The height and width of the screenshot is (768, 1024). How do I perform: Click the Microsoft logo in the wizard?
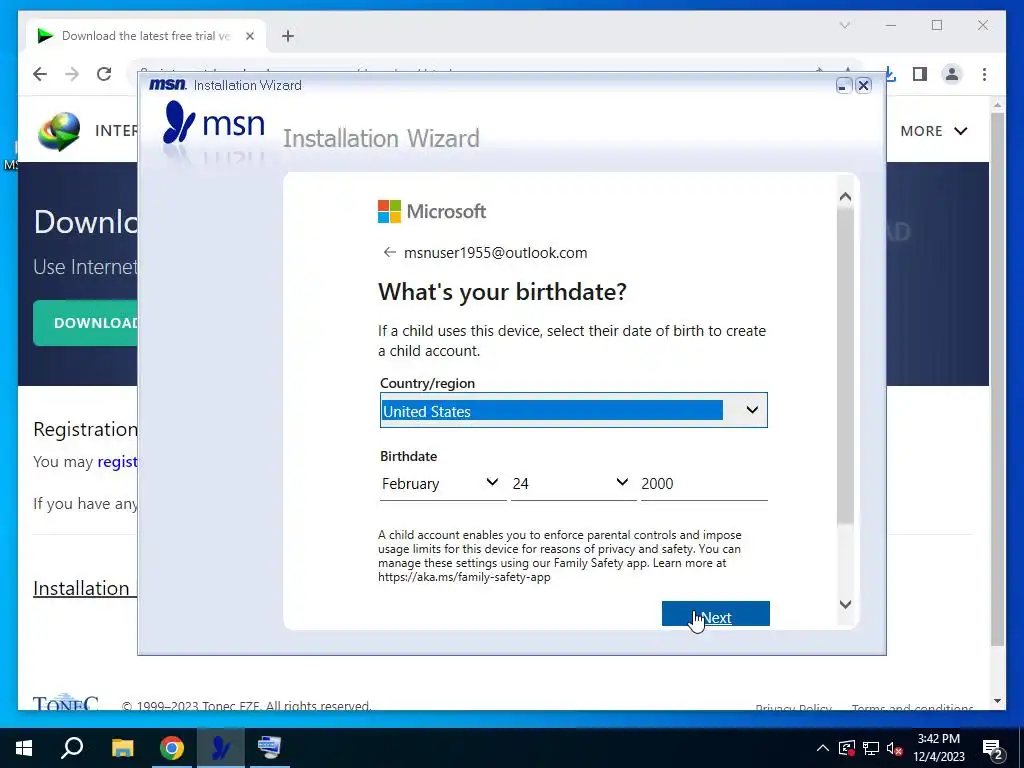432,211
